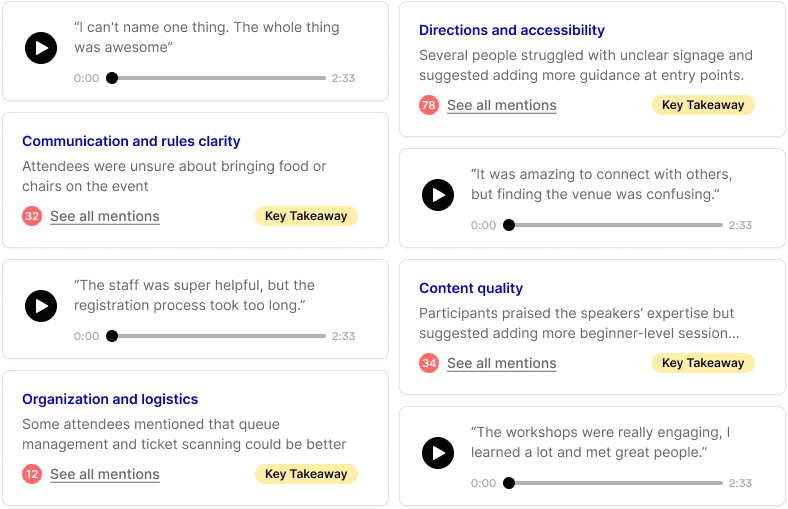This screenshot has width=788, height=509.
Task: Click Key Takeaway tag on Directions and accessibility
Action: 703,105
